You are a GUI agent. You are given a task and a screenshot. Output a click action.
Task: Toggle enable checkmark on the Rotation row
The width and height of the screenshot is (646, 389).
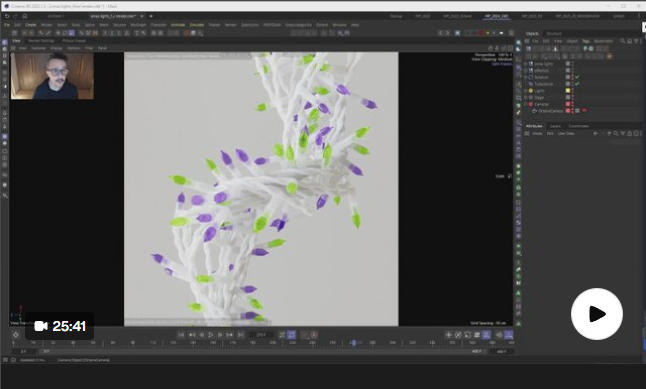578,77
